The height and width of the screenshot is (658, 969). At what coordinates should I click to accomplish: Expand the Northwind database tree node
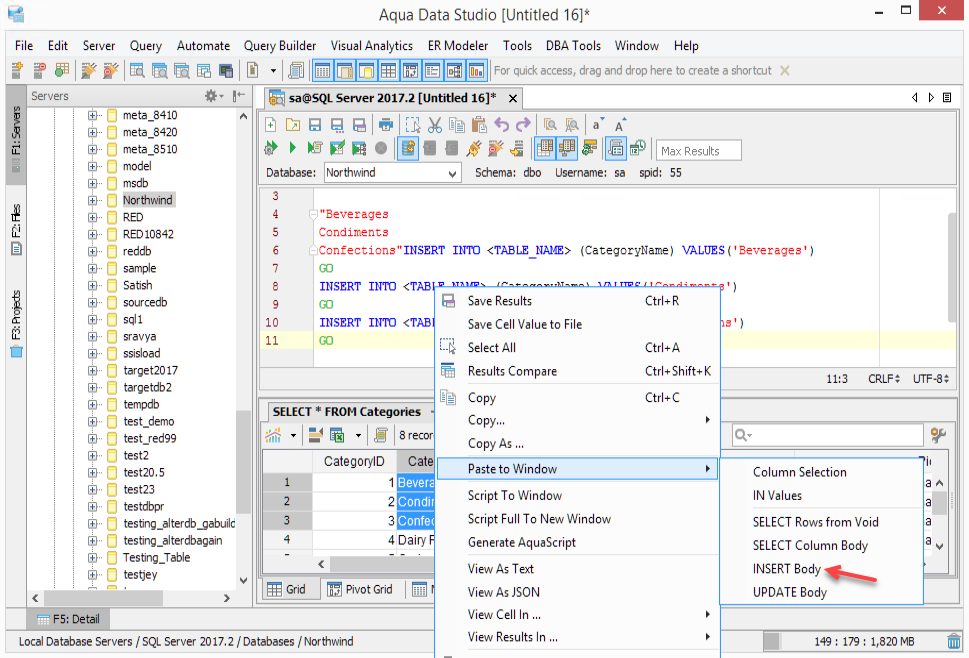pyautogui.click(x=93, y=200)
